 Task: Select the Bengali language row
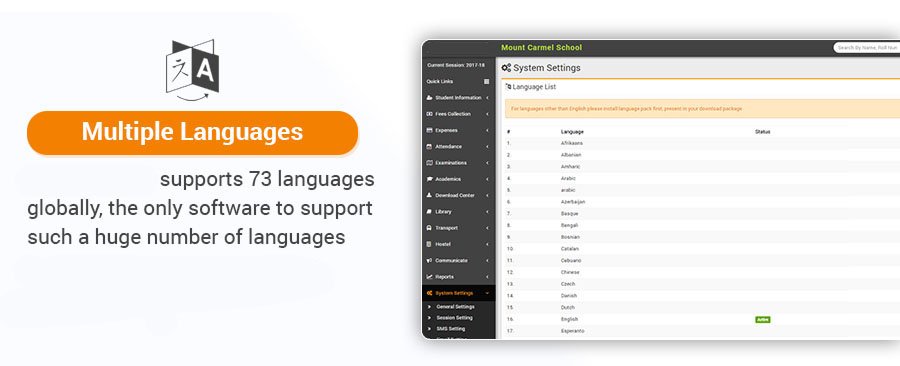pos(701,225)
